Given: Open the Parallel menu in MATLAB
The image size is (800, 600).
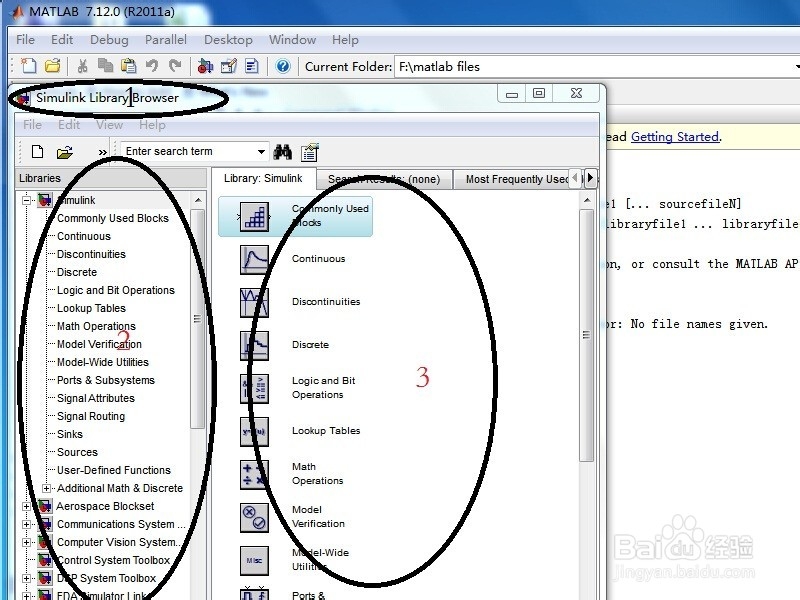Looking at the screenshot, I should [166, 40].
